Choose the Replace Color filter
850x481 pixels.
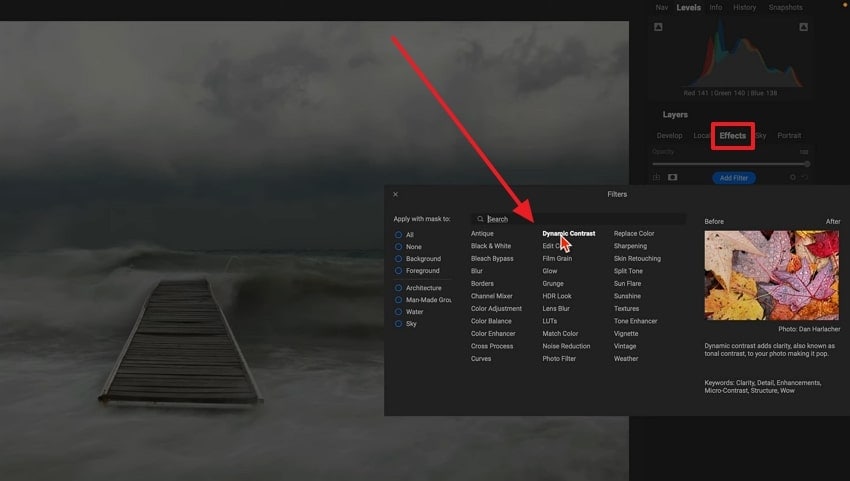634,234
